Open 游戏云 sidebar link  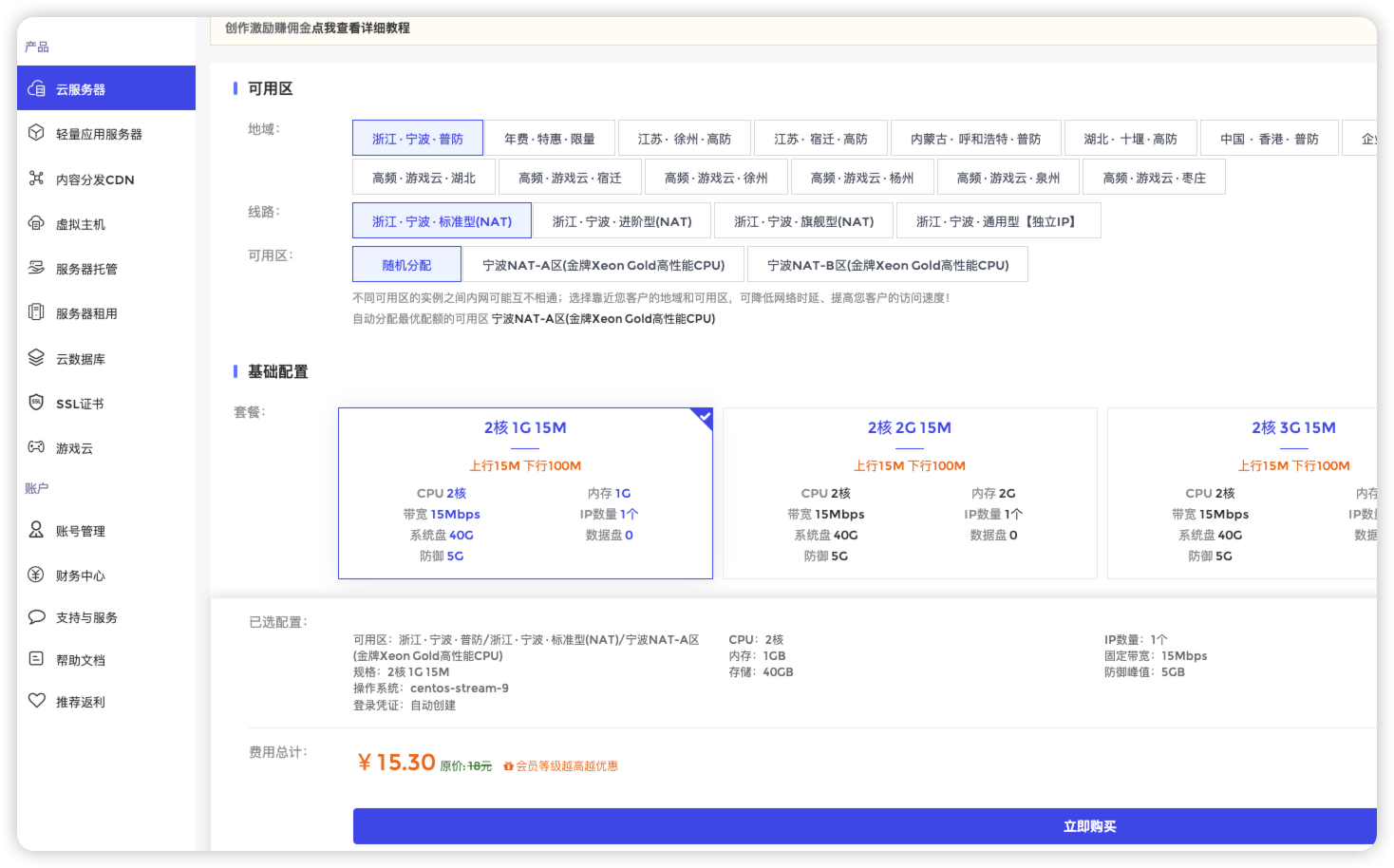coord(74,448)
